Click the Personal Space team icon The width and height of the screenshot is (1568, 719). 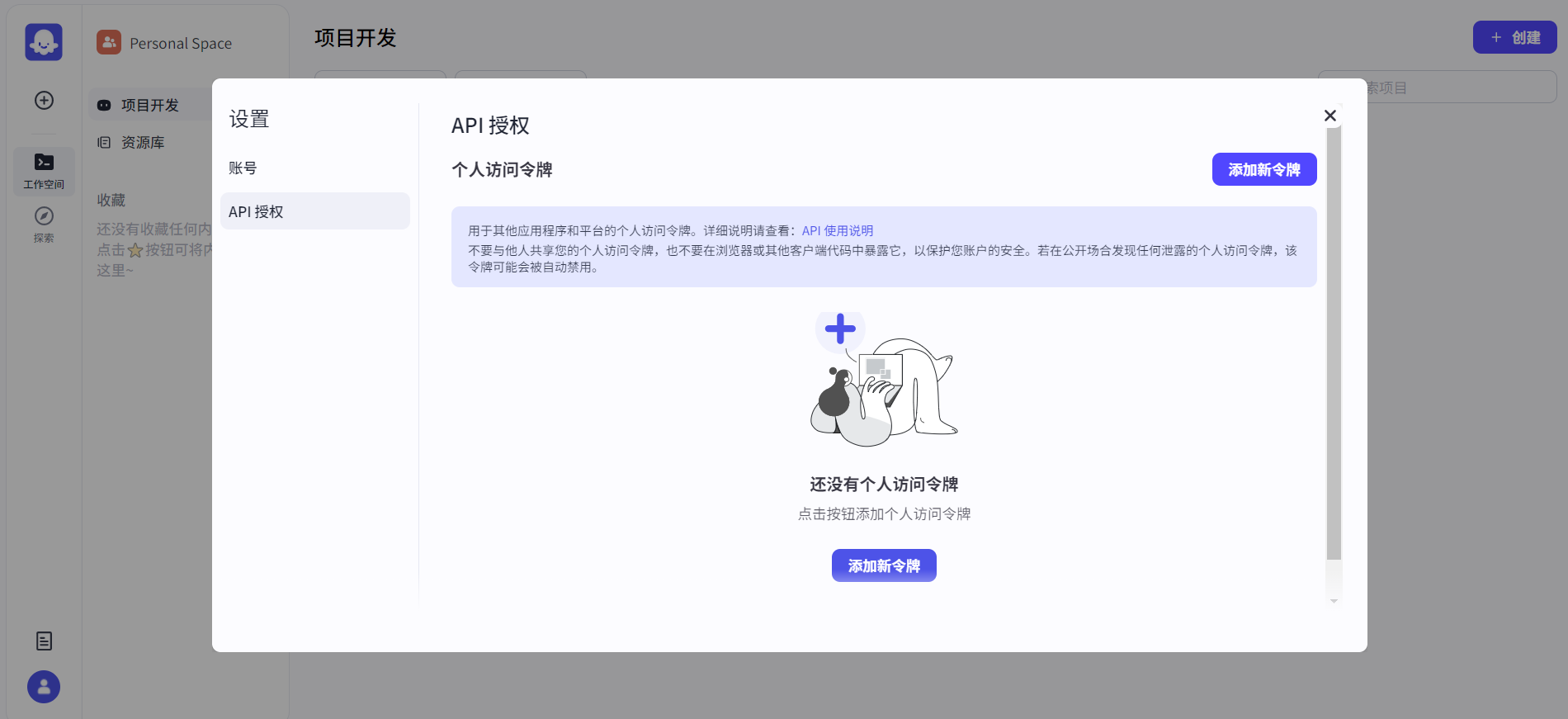click(x=109, y=42)
